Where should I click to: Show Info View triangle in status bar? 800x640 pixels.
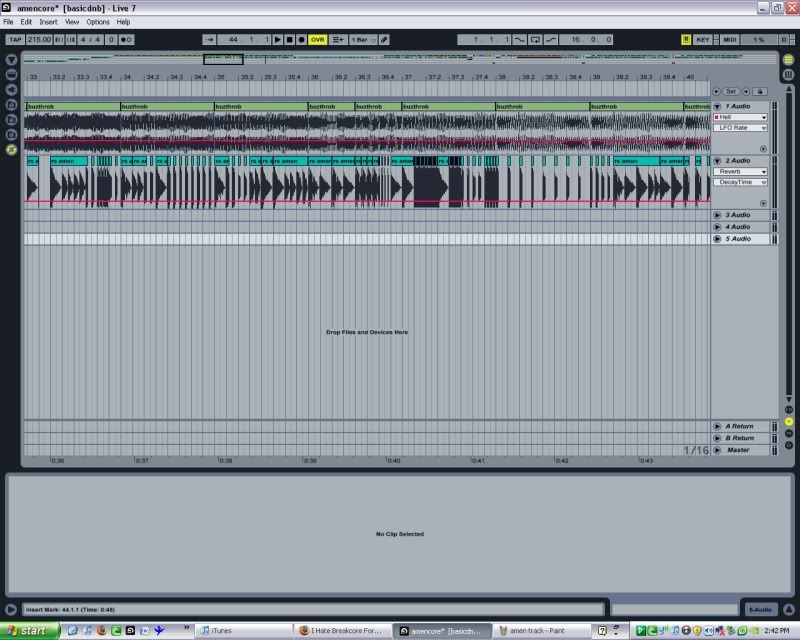pos(10,609)
